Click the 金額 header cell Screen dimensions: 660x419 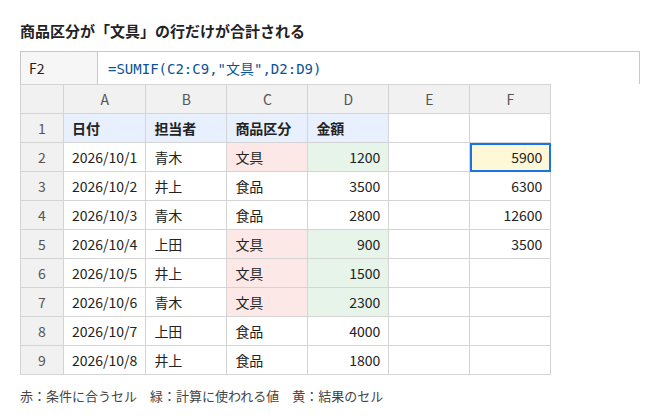tap(348, 128)
